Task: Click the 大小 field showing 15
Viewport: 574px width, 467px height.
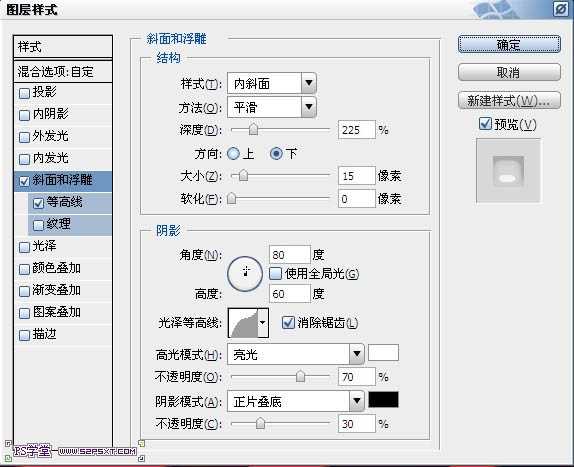Action: [x=357, y=176]
